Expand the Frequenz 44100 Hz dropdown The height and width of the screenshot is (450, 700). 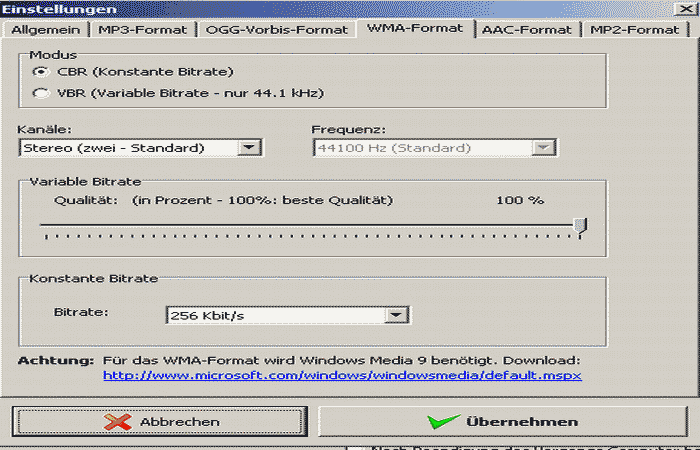point(543,148)
